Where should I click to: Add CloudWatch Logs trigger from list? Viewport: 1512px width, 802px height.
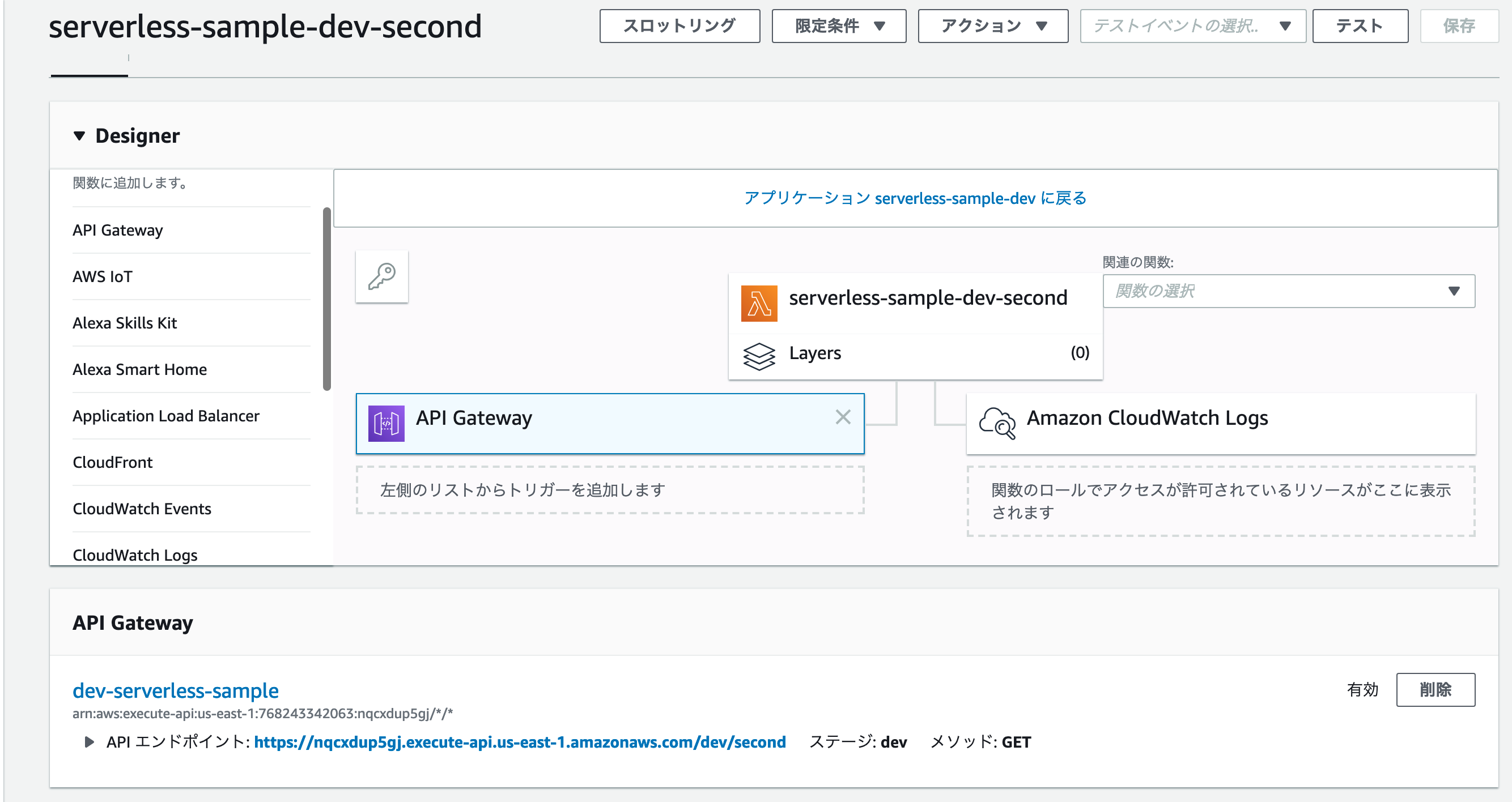(192, 554)
